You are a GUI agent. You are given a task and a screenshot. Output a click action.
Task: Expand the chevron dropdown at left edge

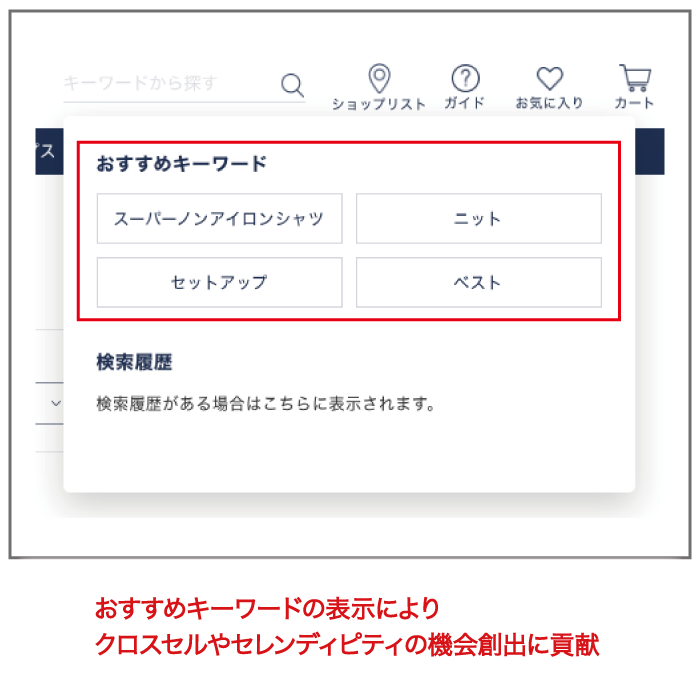(56, 403)
